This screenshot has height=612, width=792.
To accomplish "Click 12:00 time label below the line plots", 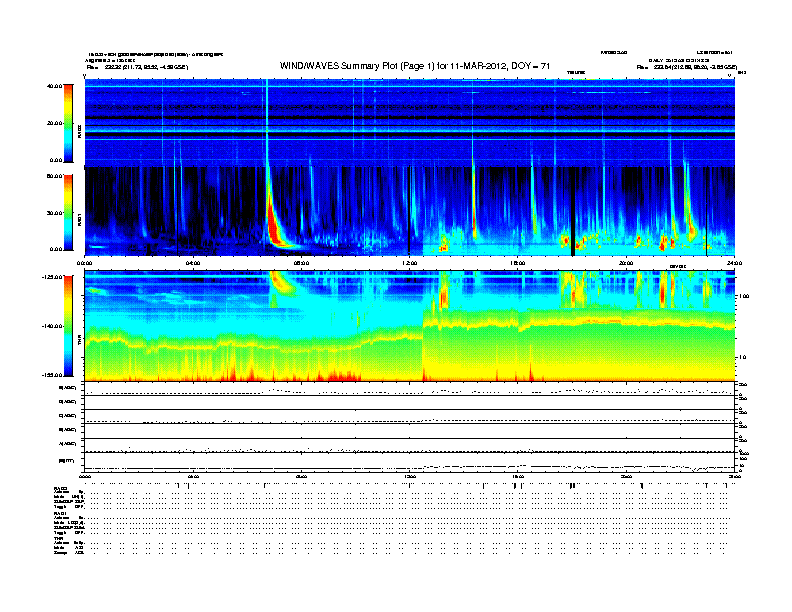I will 410,476.
